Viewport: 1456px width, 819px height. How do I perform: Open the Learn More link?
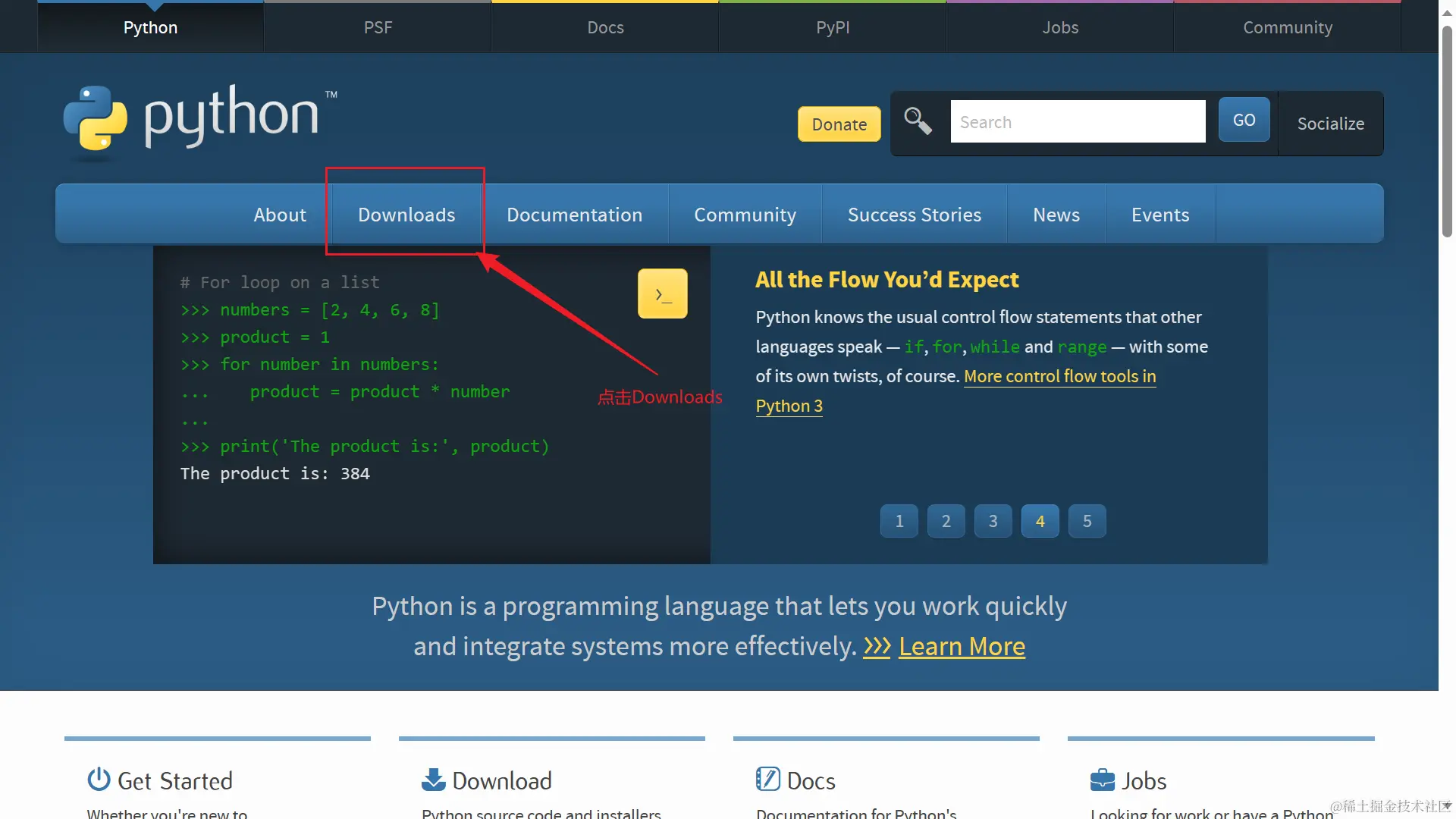click(962, 647)
